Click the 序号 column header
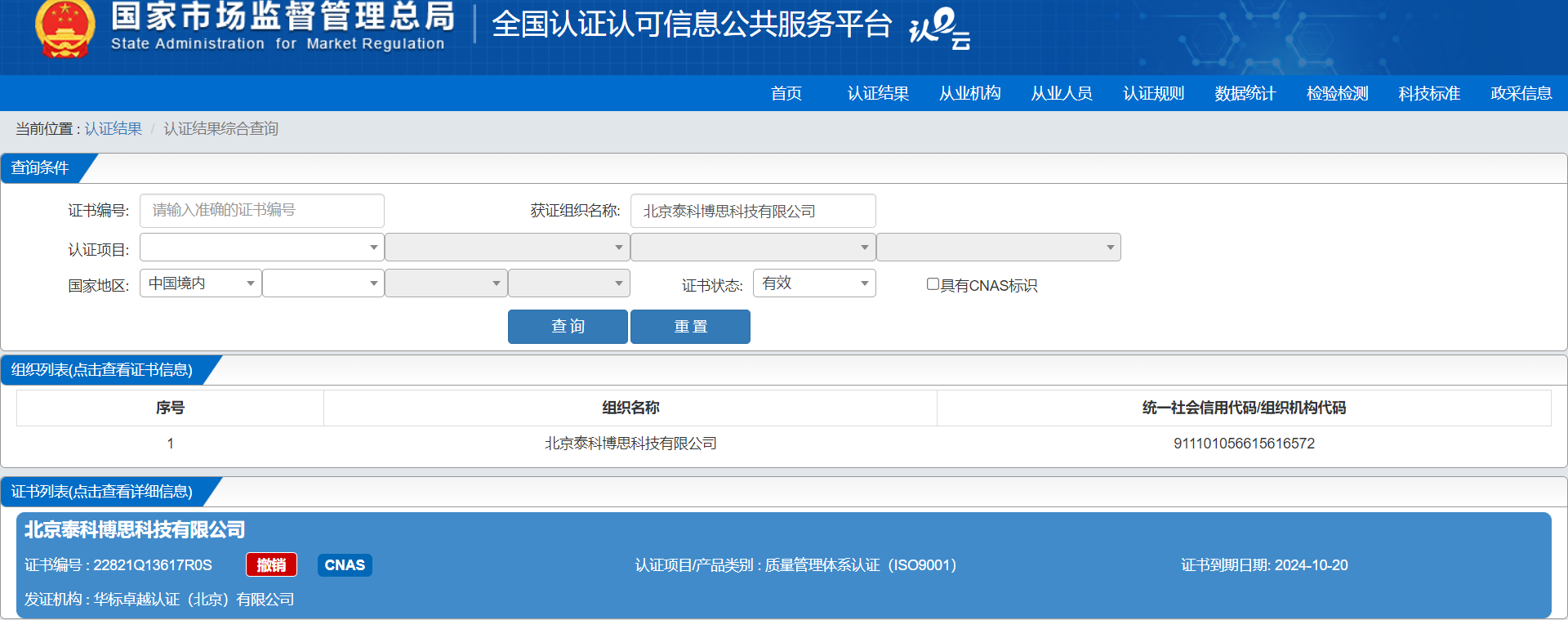This screenshot has width=1568, height=620. [170, 408]
